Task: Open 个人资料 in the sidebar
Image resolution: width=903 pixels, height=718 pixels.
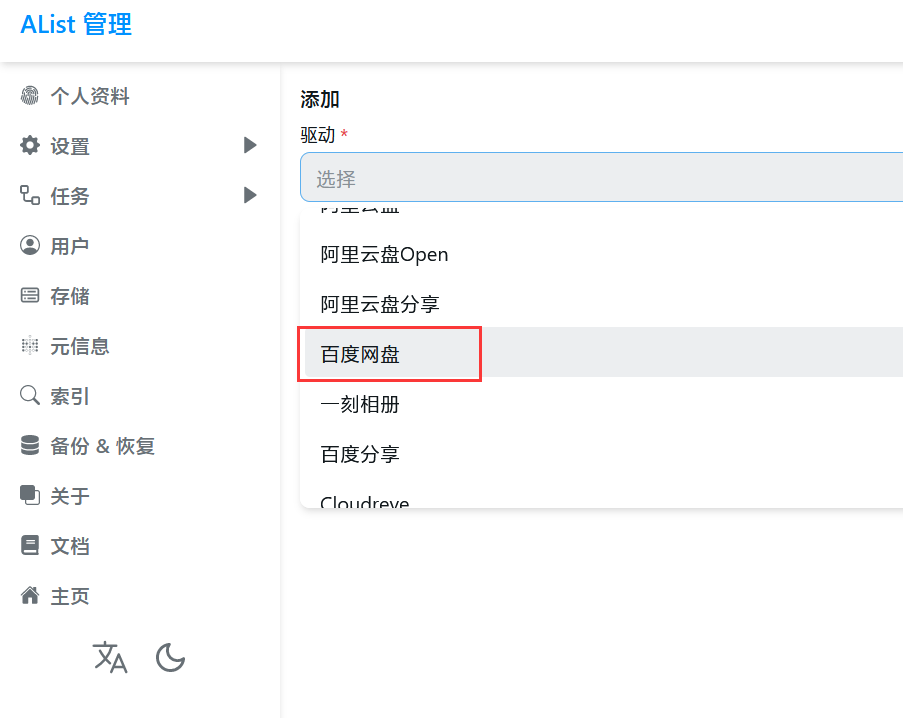Action: click(90, 96)
